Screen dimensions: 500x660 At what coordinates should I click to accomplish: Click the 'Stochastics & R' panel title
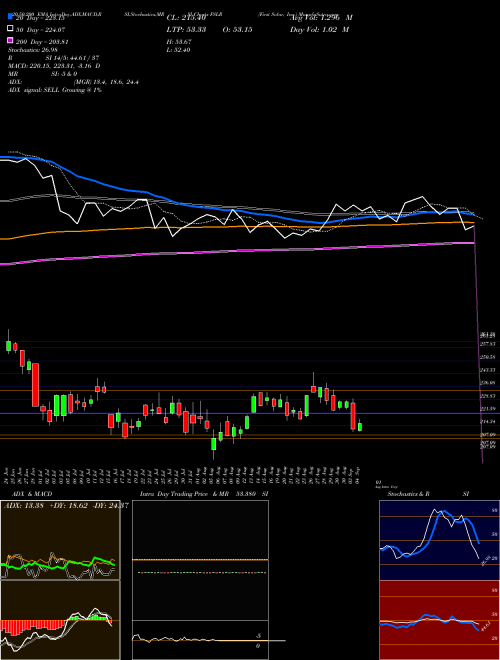(x=409, y=494)
